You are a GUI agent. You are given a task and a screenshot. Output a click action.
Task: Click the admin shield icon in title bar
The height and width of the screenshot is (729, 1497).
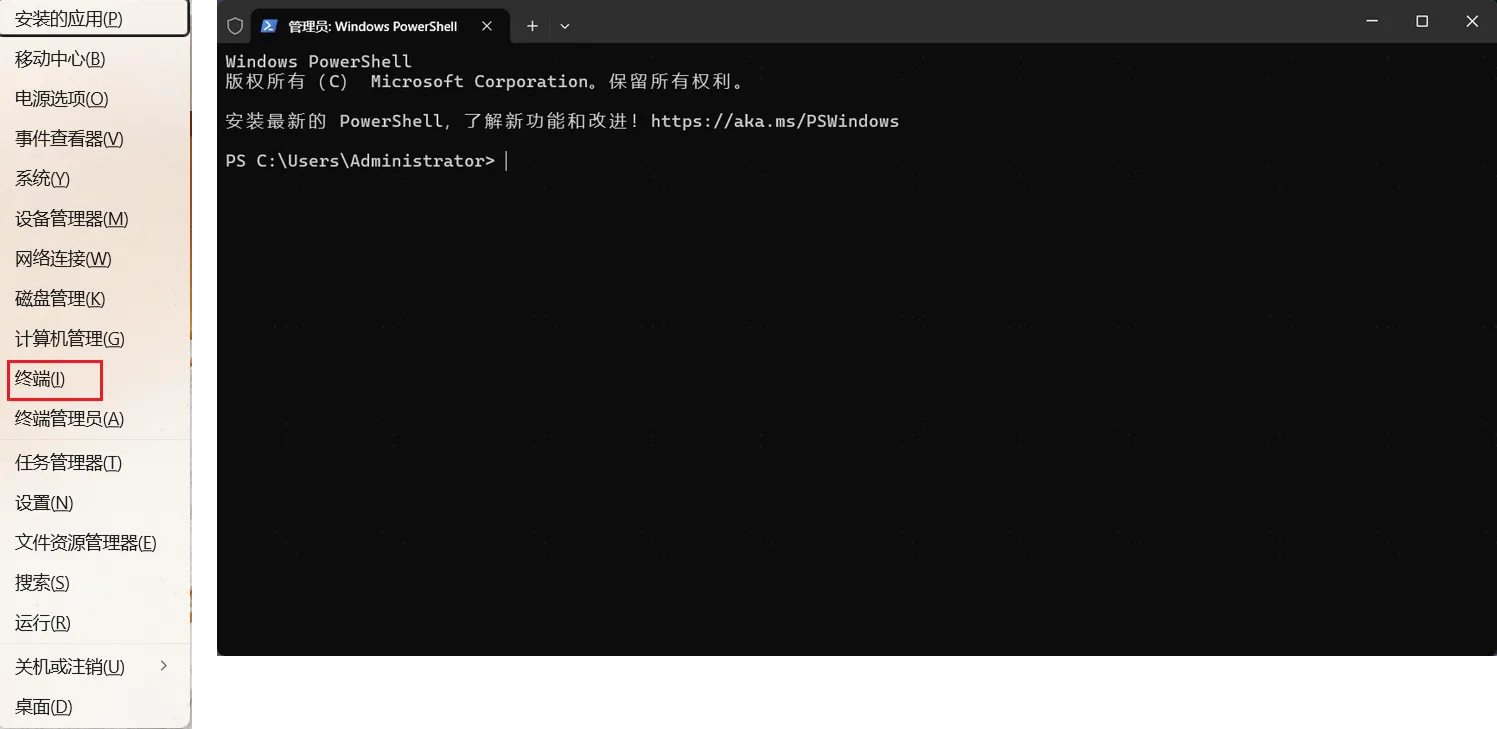coord(235,26)
